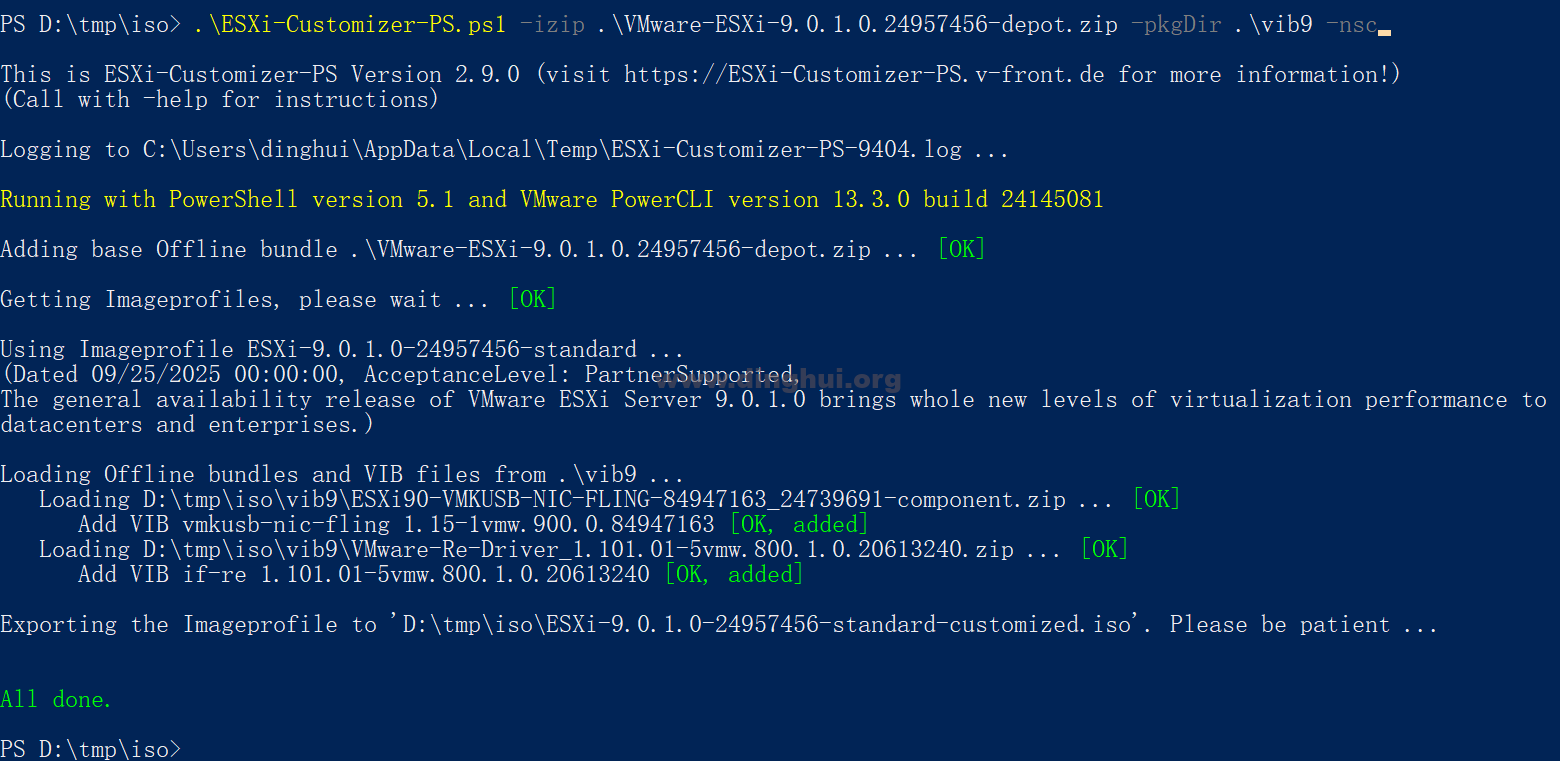Click 'OK, added' beside vmkusb-nic-fling VIB
Screen dimensions: 1560x761
pos(799,525)
